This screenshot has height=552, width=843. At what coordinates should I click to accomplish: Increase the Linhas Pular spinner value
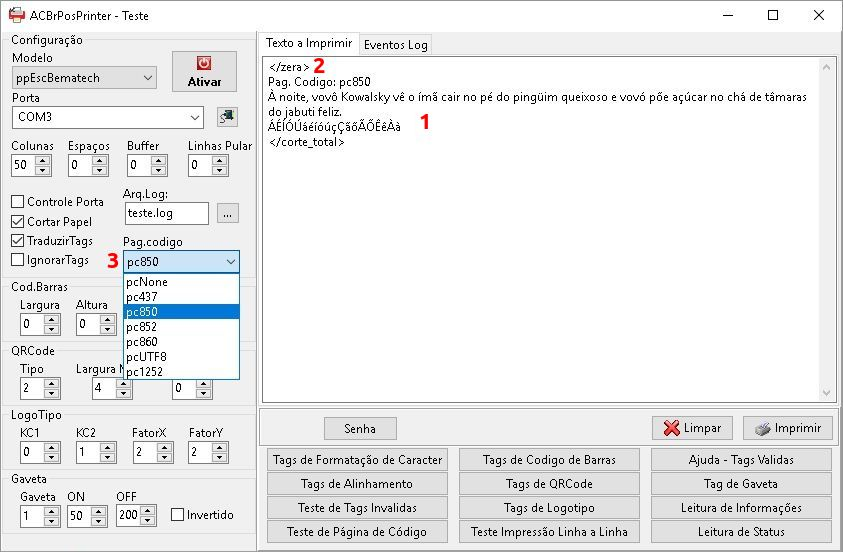[x=219, y=160]
